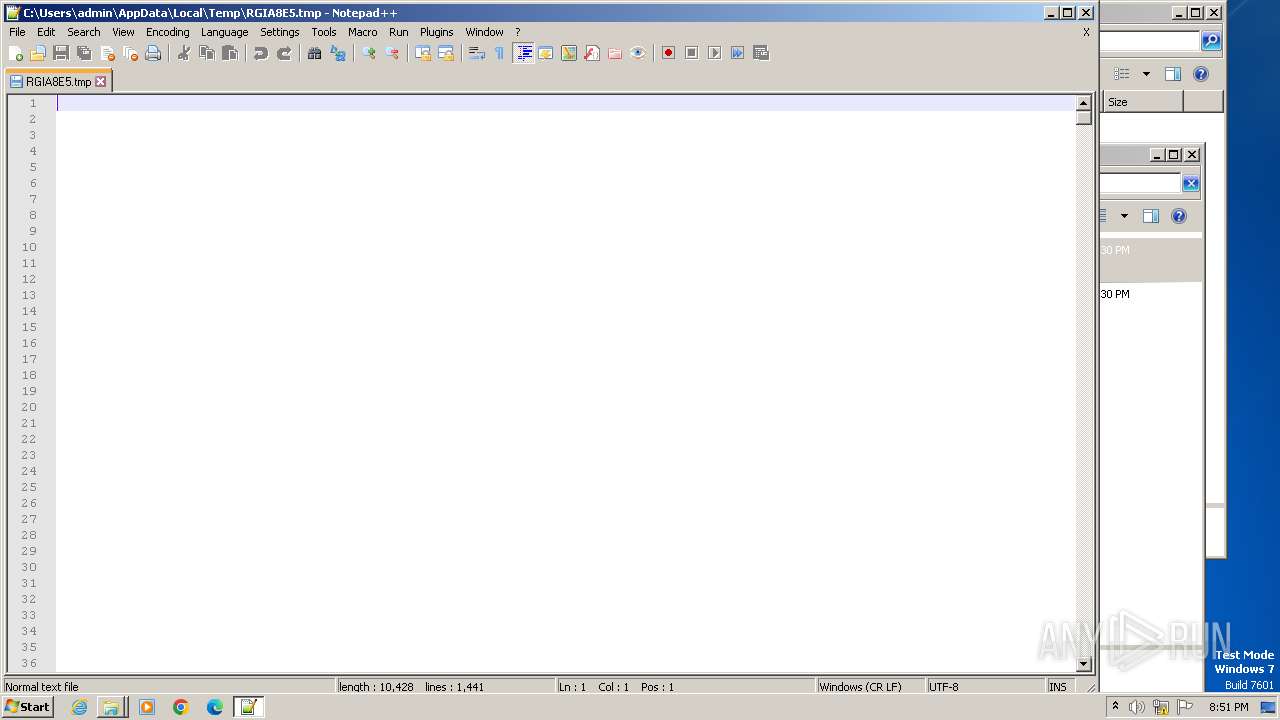The image size is (1280, 720).
Task: Open the Plugins menu
Action: (436, 32)
